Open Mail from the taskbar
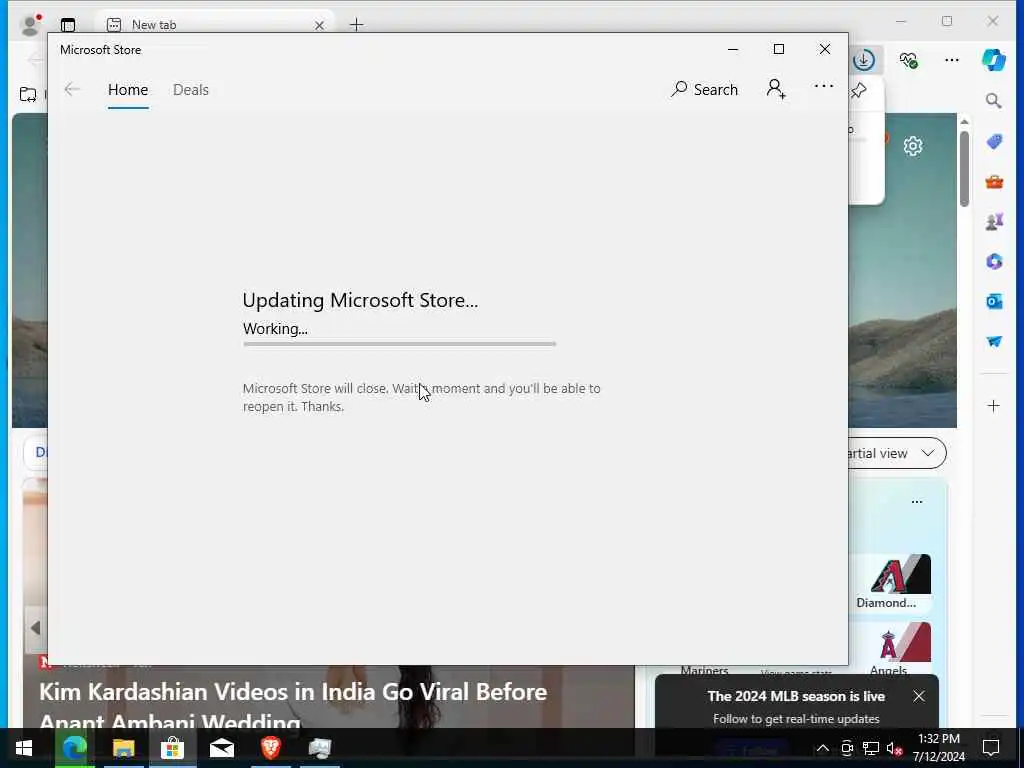The height and width of the screenshot is (768, 1024). (222, 748)
